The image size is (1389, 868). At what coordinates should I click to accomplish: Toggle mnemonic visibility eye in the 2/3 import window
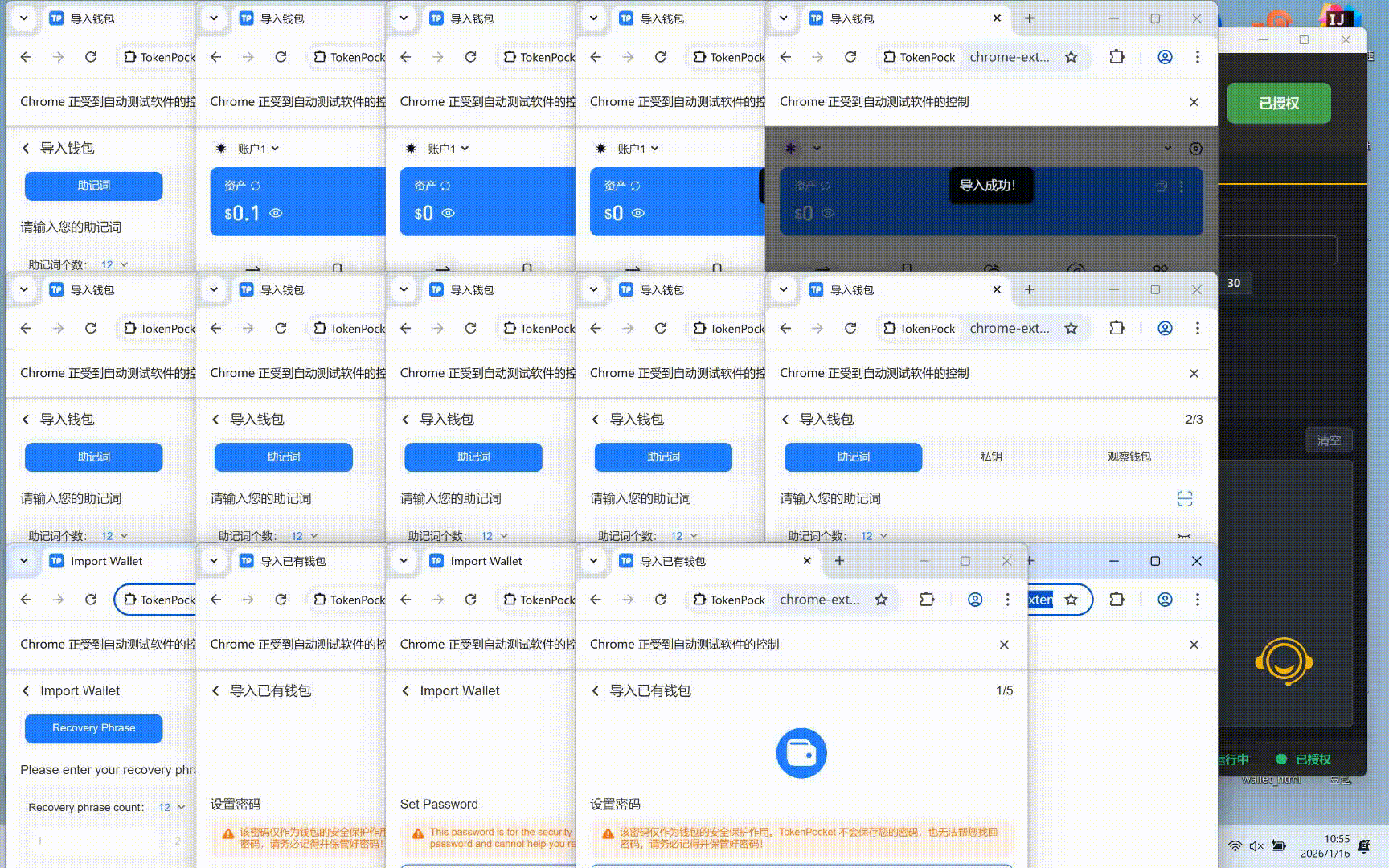[x=1184, y=536]
